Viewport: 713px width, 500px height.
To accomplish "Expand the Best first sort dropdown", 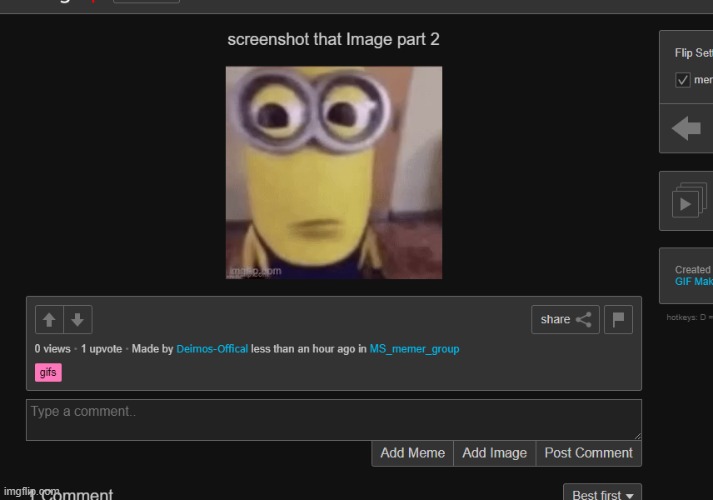I will click(603, 493).
